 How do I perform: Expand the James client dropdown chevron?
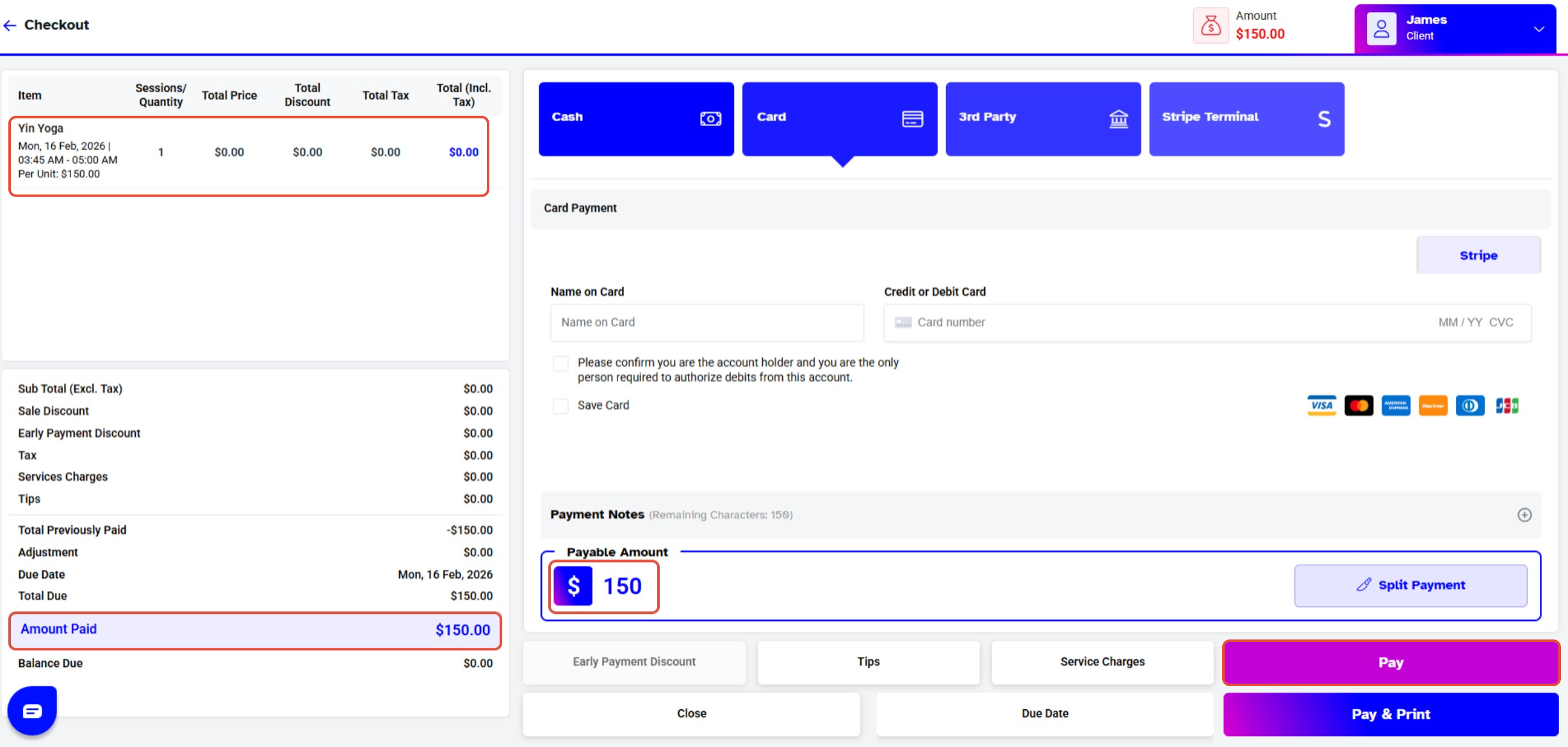[x=1539, y=29]
